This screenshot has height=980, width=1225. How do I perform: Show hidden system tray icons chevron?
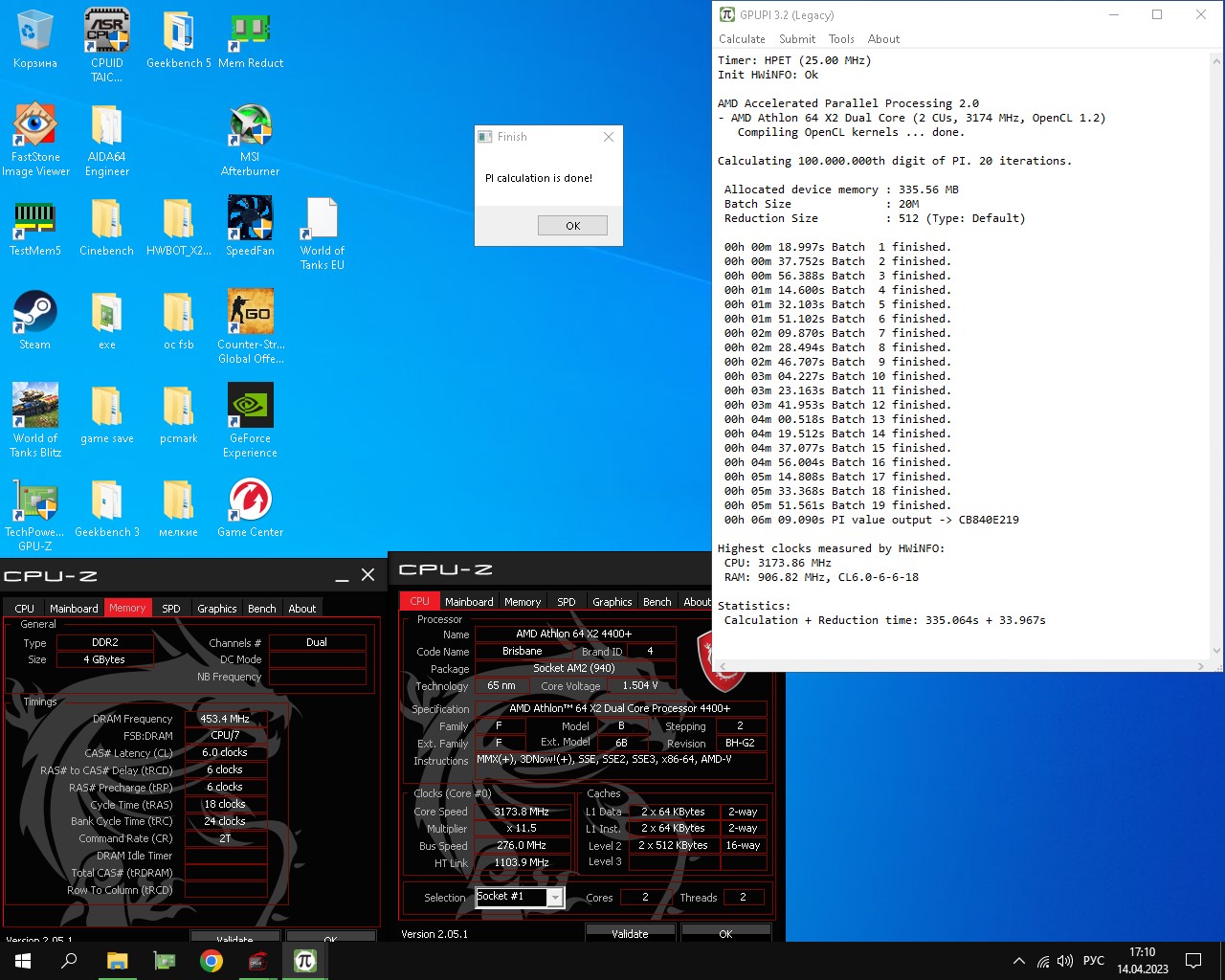pos(1018,961)
